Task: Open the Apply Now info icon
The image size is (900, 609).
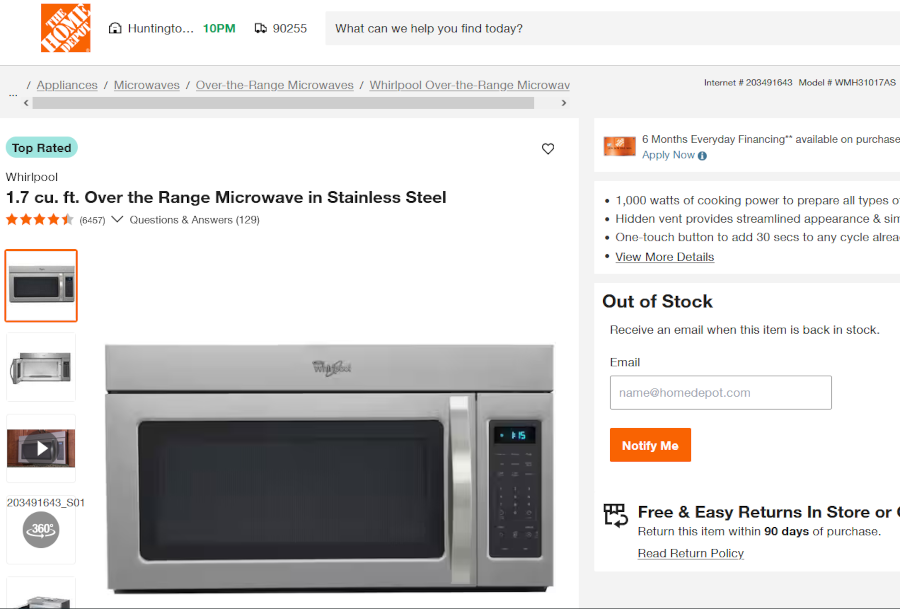Action: coord(702,156)
